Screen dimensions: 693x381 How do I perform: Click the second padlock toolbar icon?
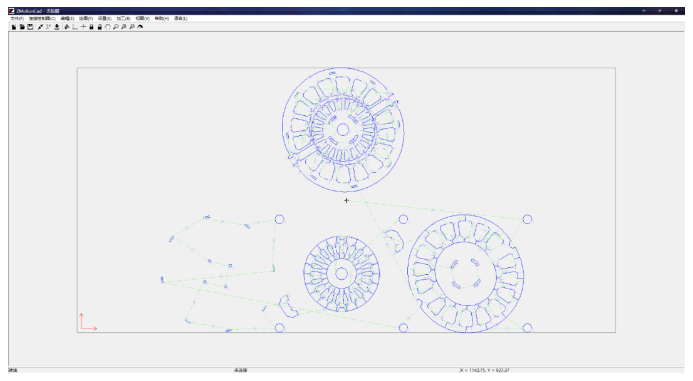pyautogui.click(x=99, y=27)
